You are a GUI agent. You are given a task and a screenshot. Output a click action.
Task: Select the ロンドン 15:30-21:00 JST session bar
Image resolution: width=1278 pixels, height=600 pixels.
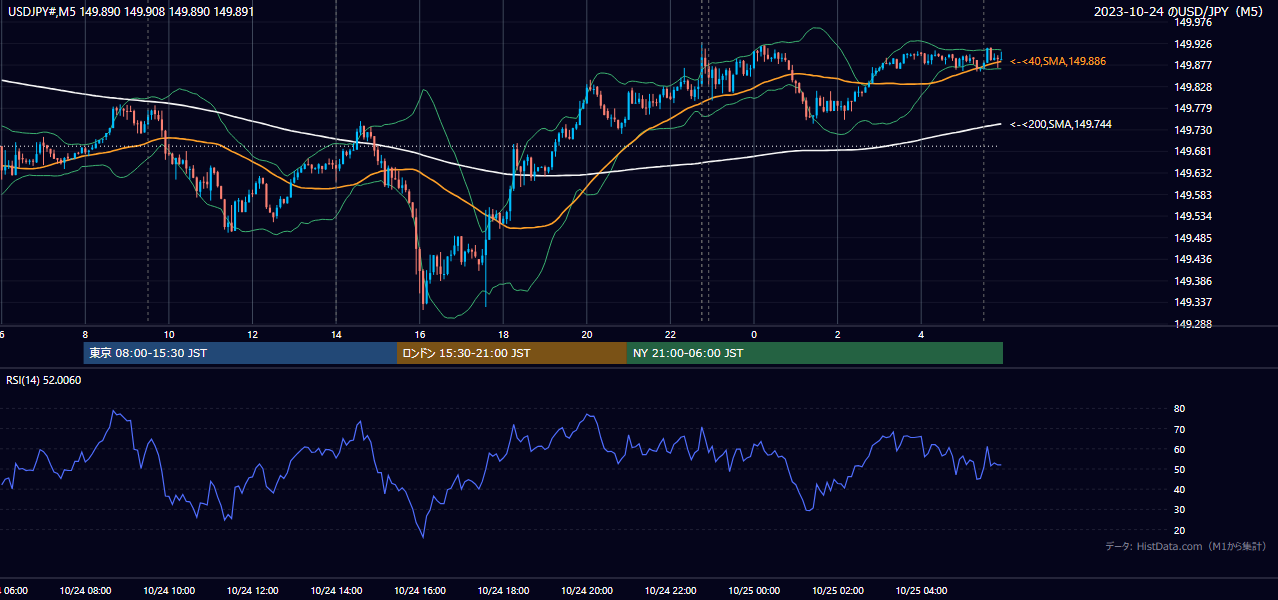click(x=511, y=353)
